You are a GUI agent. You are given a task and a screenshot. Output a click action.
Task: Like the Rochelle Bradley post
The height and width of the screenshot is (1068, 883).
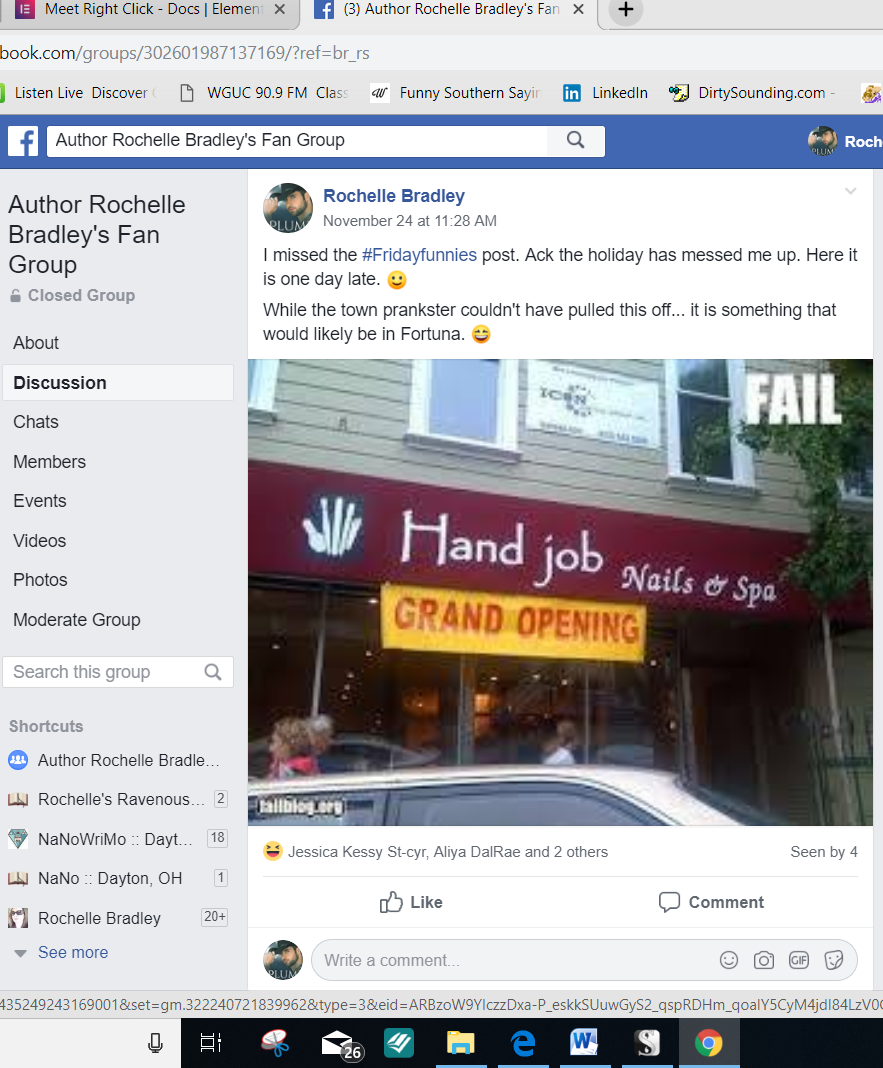point(411,902)
